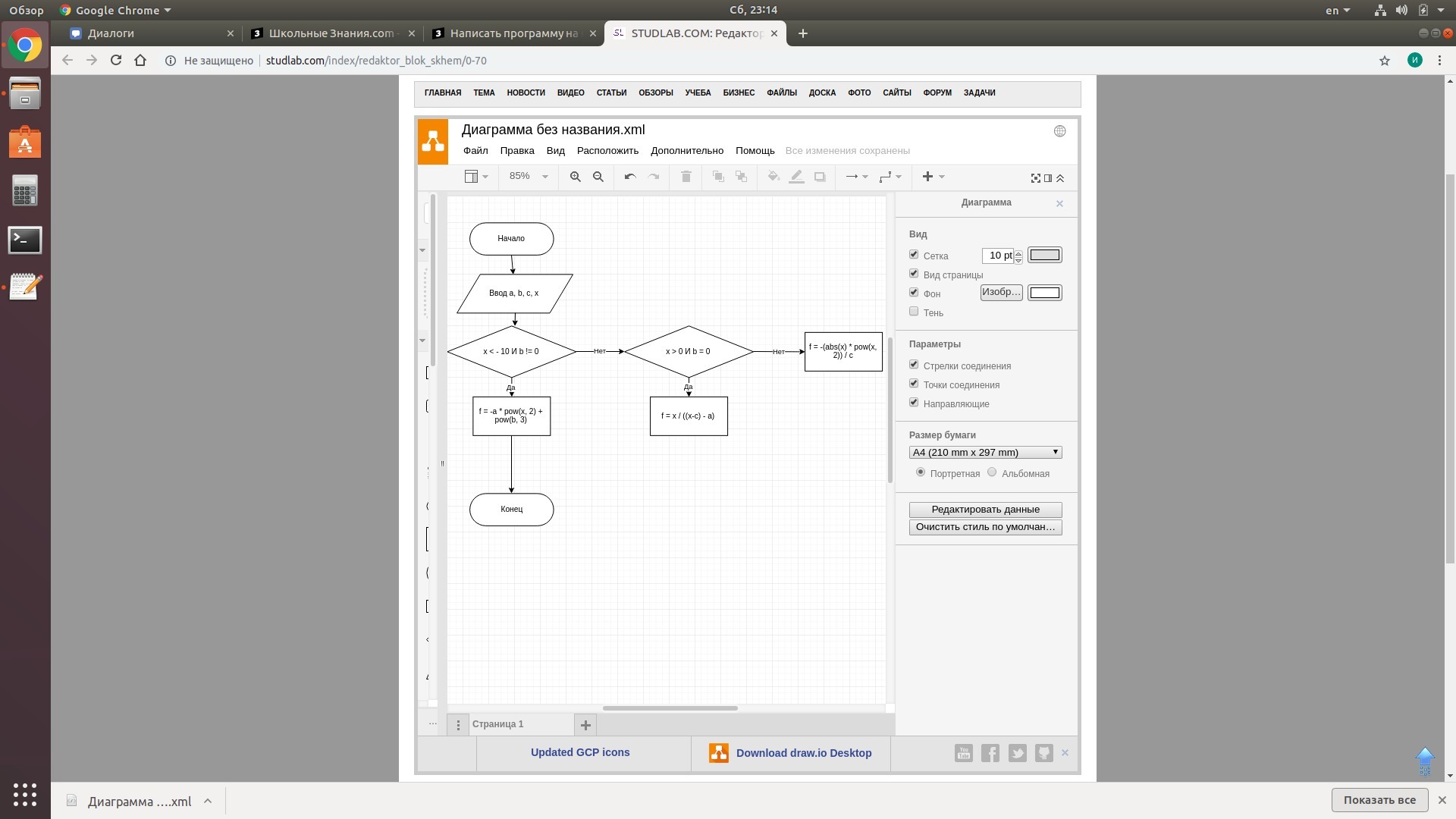Collapse the format panel using chevron icon
This screenshot has height=819, width=1456.
[x=1060, y=178]
